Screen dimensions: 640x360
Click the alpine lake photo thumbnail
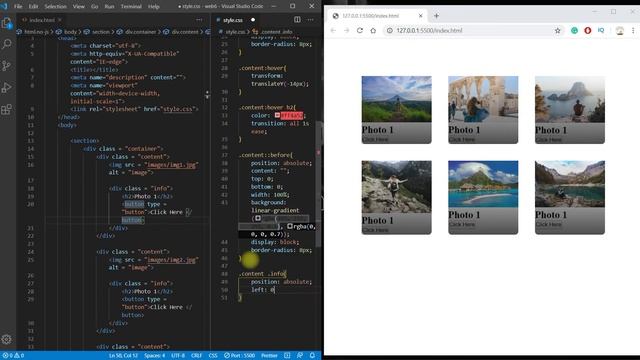[x=570, y=184]
